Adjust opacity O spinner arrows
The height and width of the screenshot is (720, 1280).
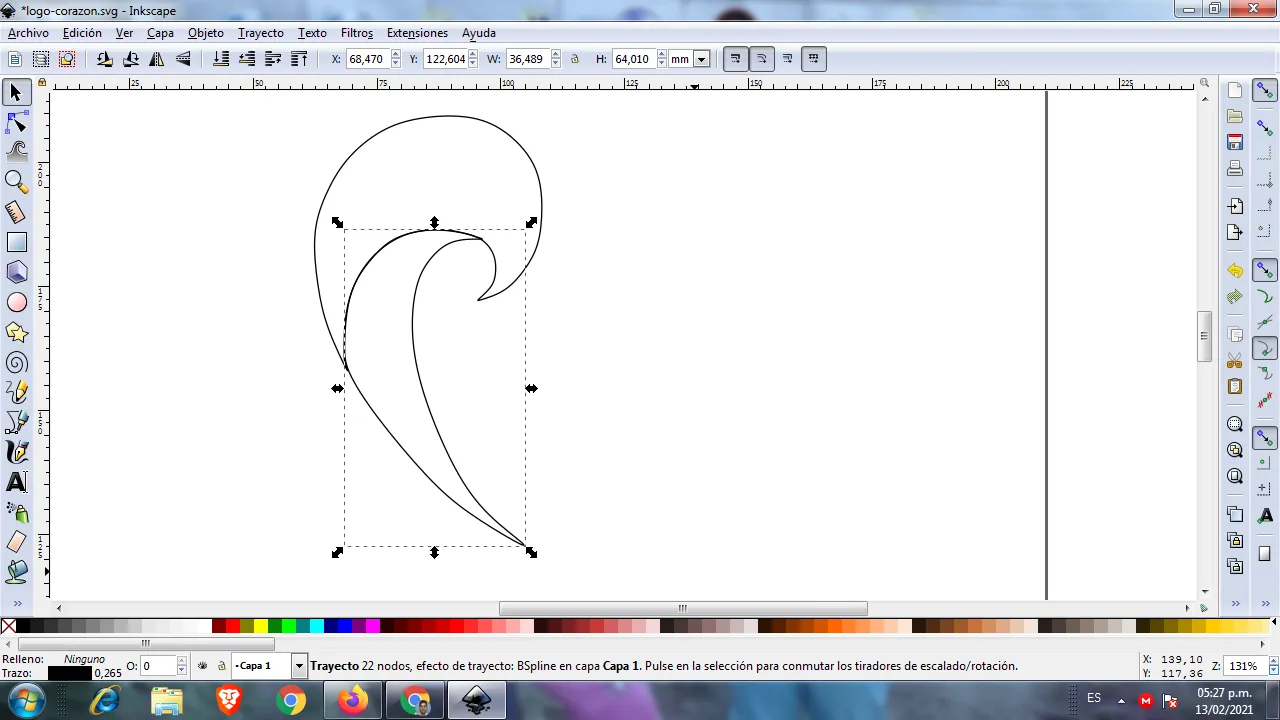point(181,665)
